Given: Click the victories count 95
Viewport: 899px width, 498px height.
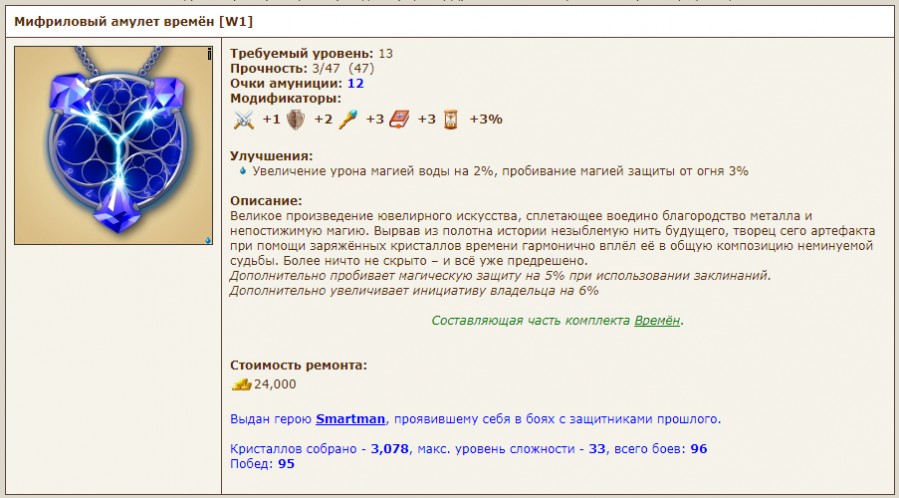Looking at the screenshot, I should click(x=286, y=464).
